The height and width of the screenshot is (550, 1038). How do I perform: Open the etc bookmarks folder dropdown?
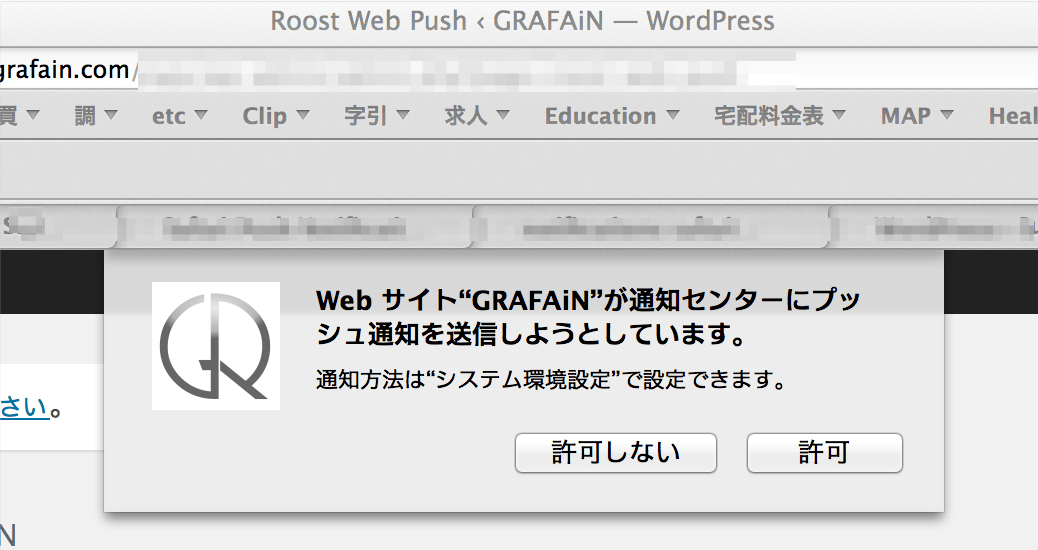pyautogui.click(x=179, y=116)
